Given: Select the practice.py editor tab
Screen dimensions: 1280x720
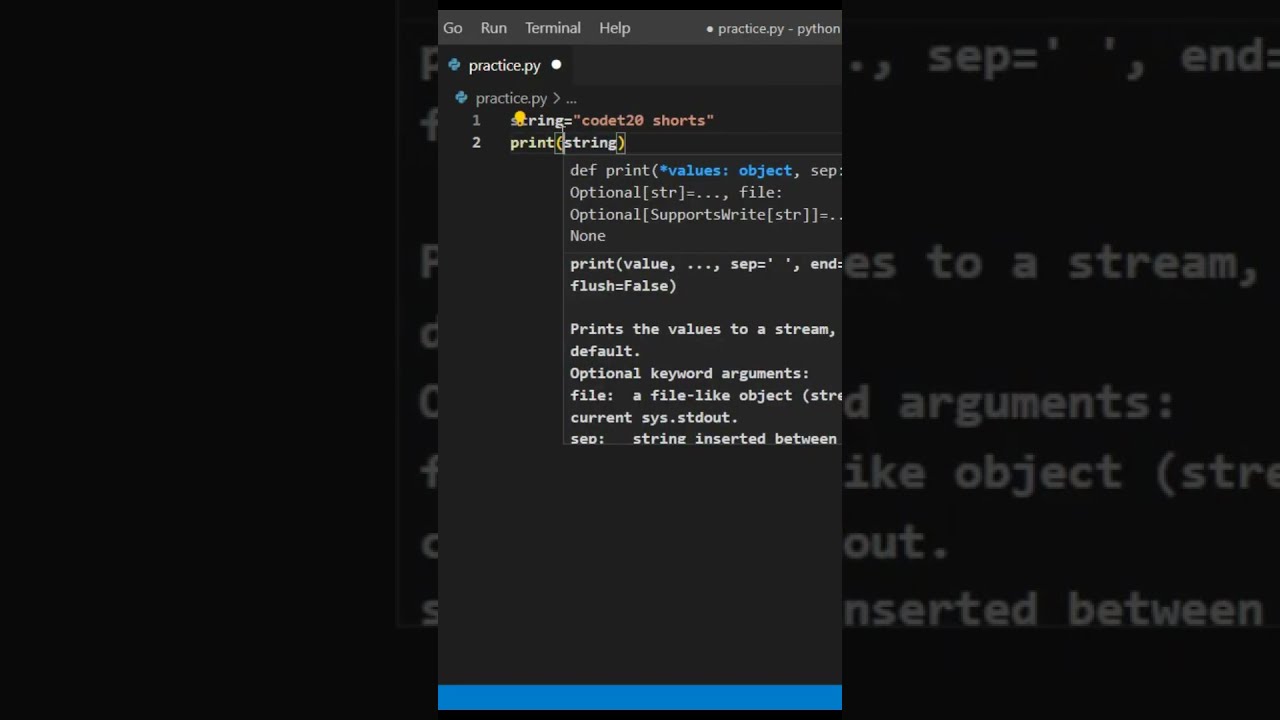Looking at the screenshot, I should coord(507,66).
